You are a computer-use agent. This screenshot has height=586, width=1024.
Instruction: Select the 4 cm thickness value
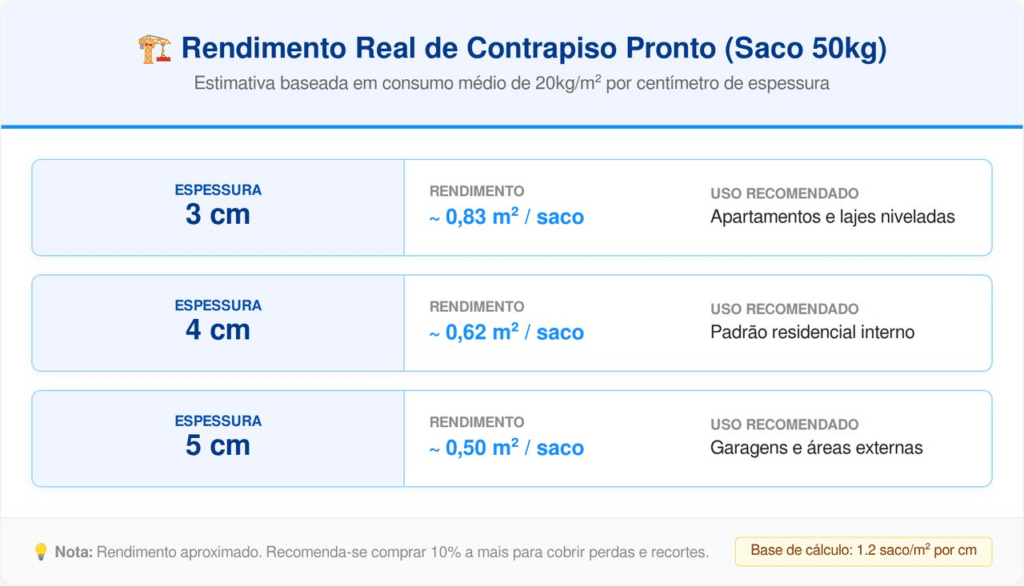[218, 330]
